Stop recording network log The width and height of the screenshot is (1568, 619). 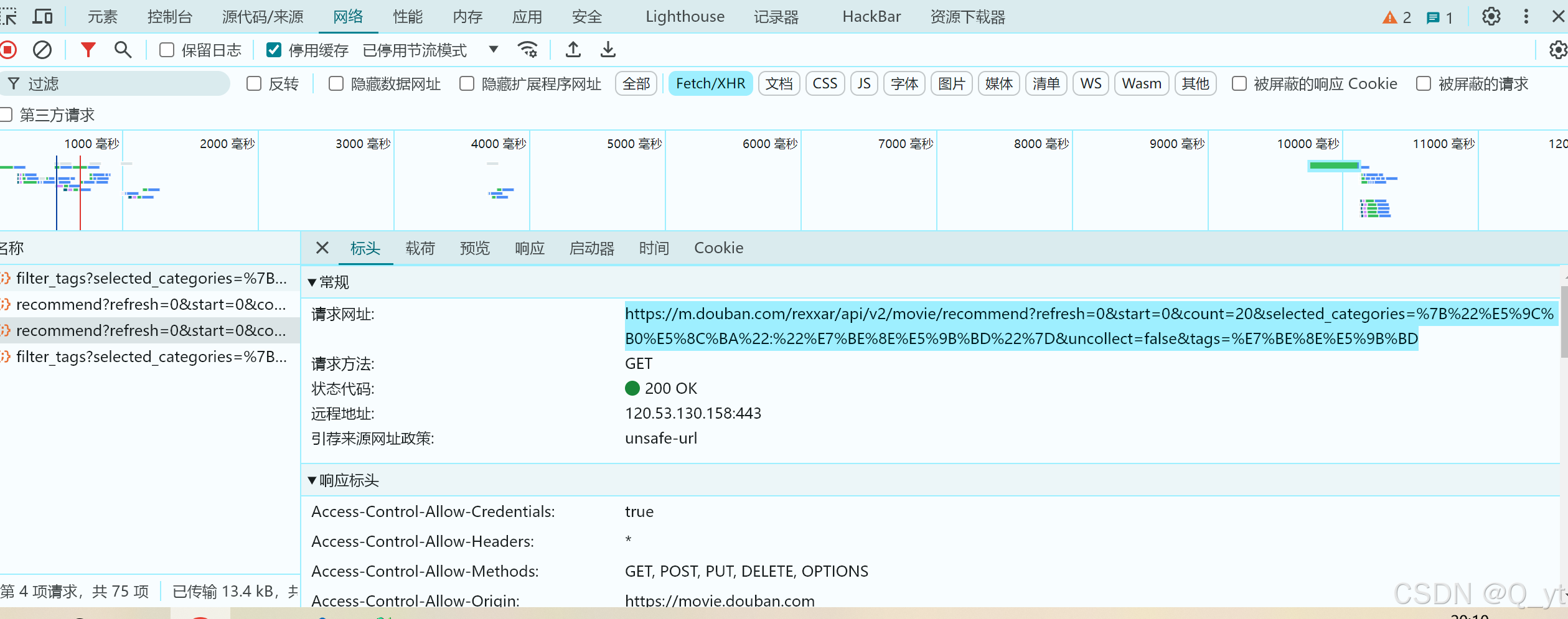pyautogui.click(x=8, y=50)
